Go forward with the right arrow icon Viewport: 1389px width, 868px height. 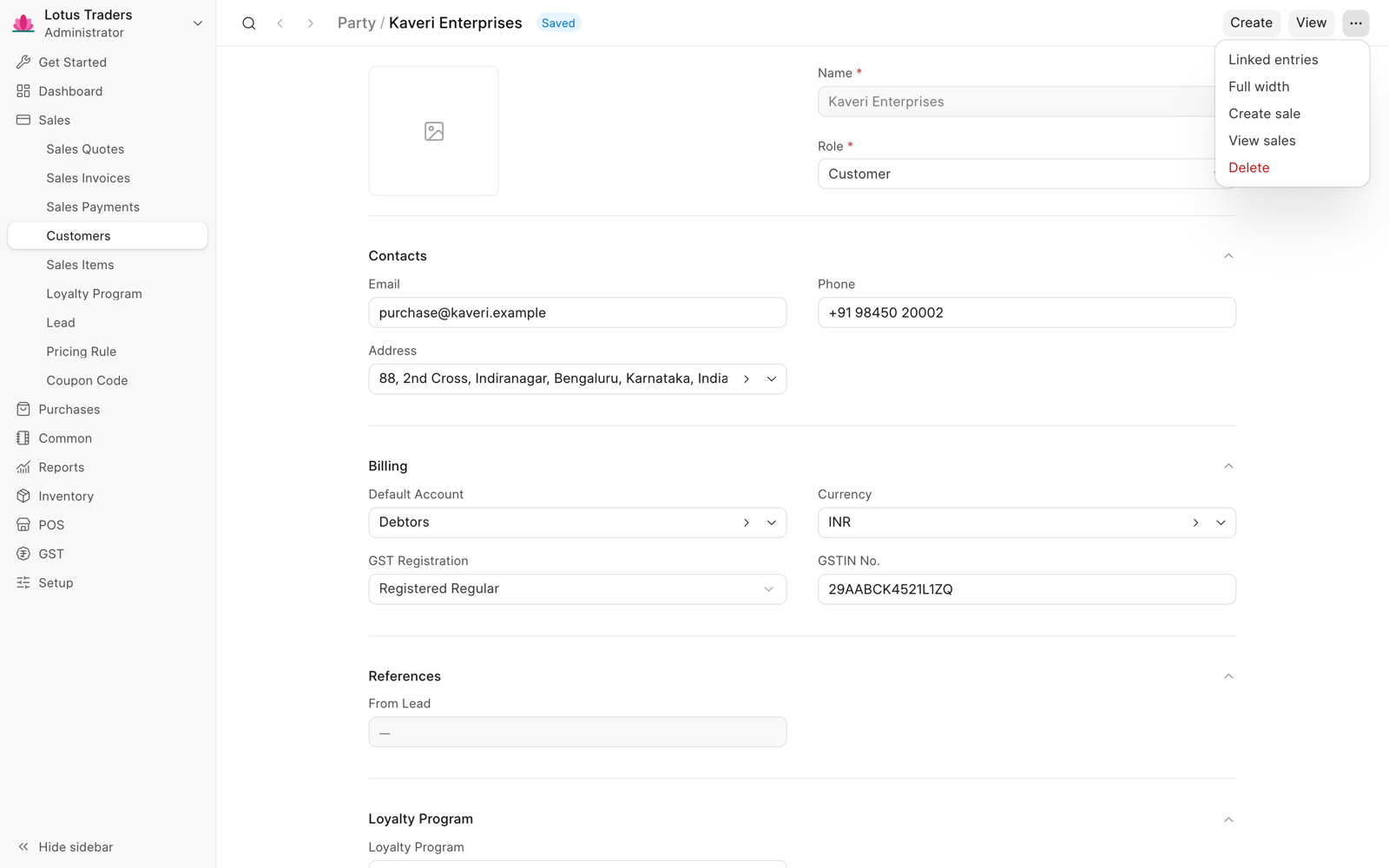coord(310,23)
